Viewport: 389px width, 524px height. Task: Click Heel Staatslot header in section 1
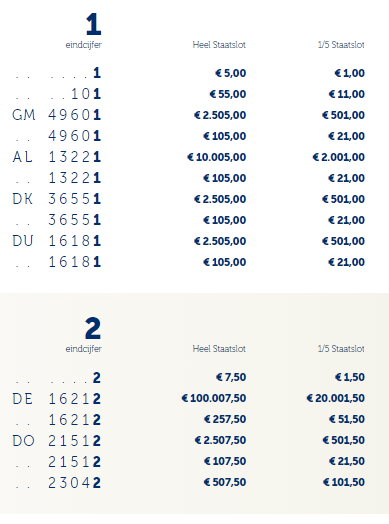pyautogui.click(x=219, y=45)
